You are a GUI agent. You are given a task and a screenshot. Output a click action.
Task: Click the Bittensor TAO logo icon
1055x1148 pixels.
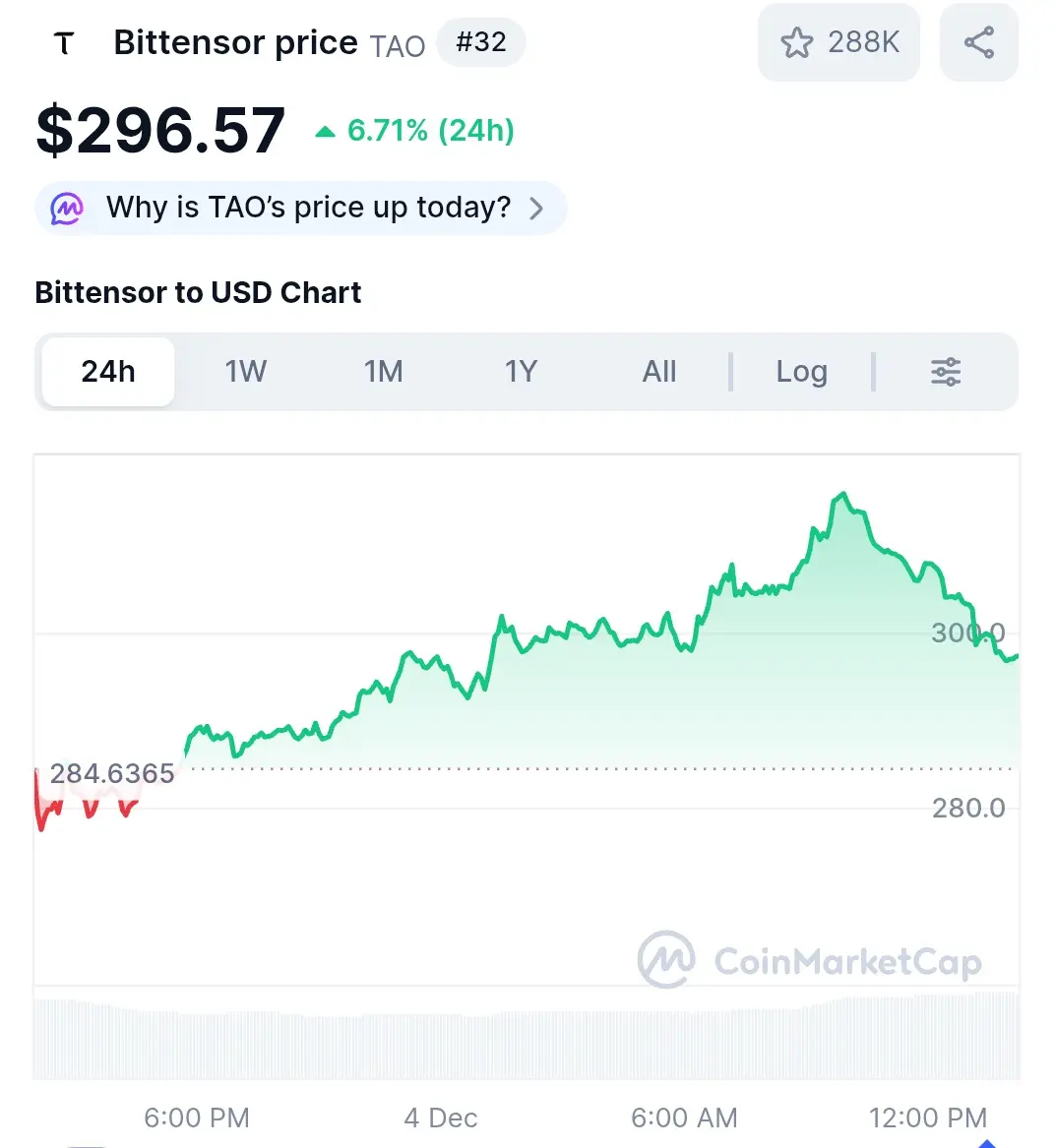point(64,43)
